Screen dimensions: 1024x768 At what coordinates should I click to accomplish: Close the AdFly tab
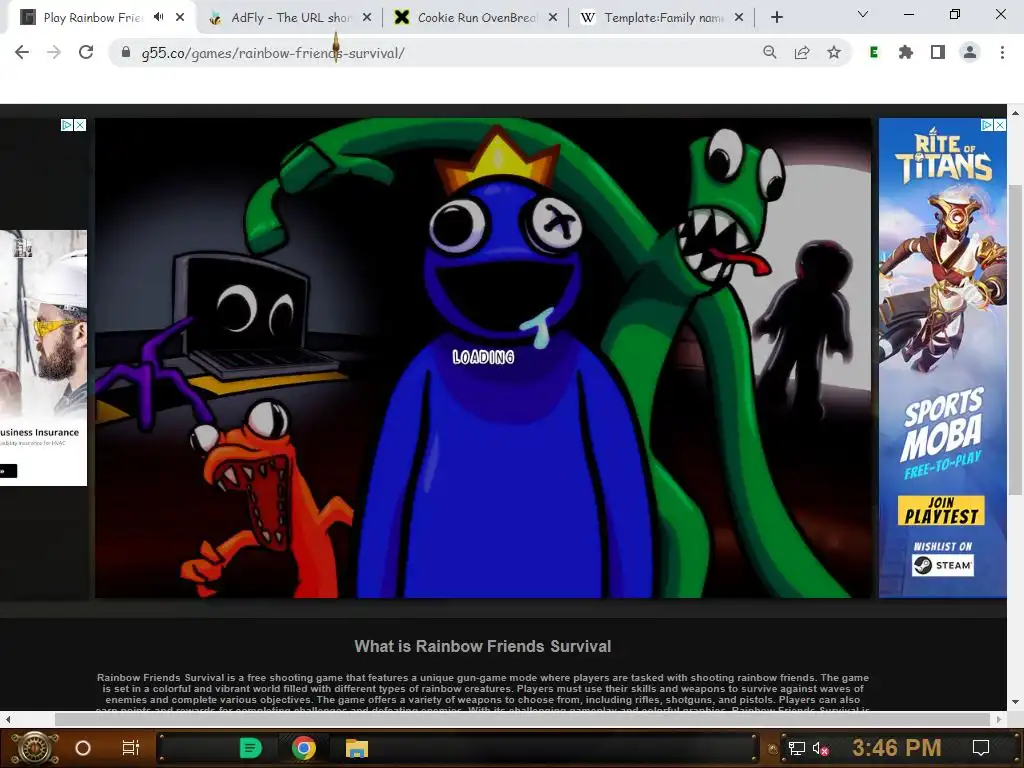coord(367,18)
